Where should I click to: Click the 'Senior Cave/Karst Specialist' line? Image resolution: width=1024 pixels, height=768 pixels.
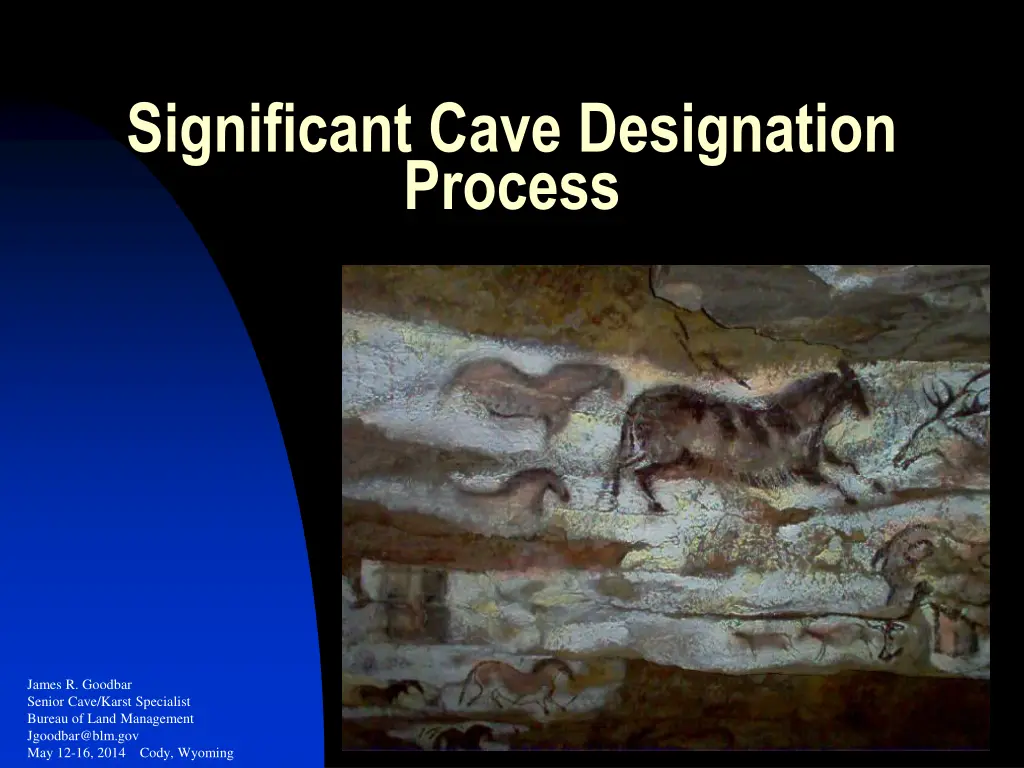point(108,701)
